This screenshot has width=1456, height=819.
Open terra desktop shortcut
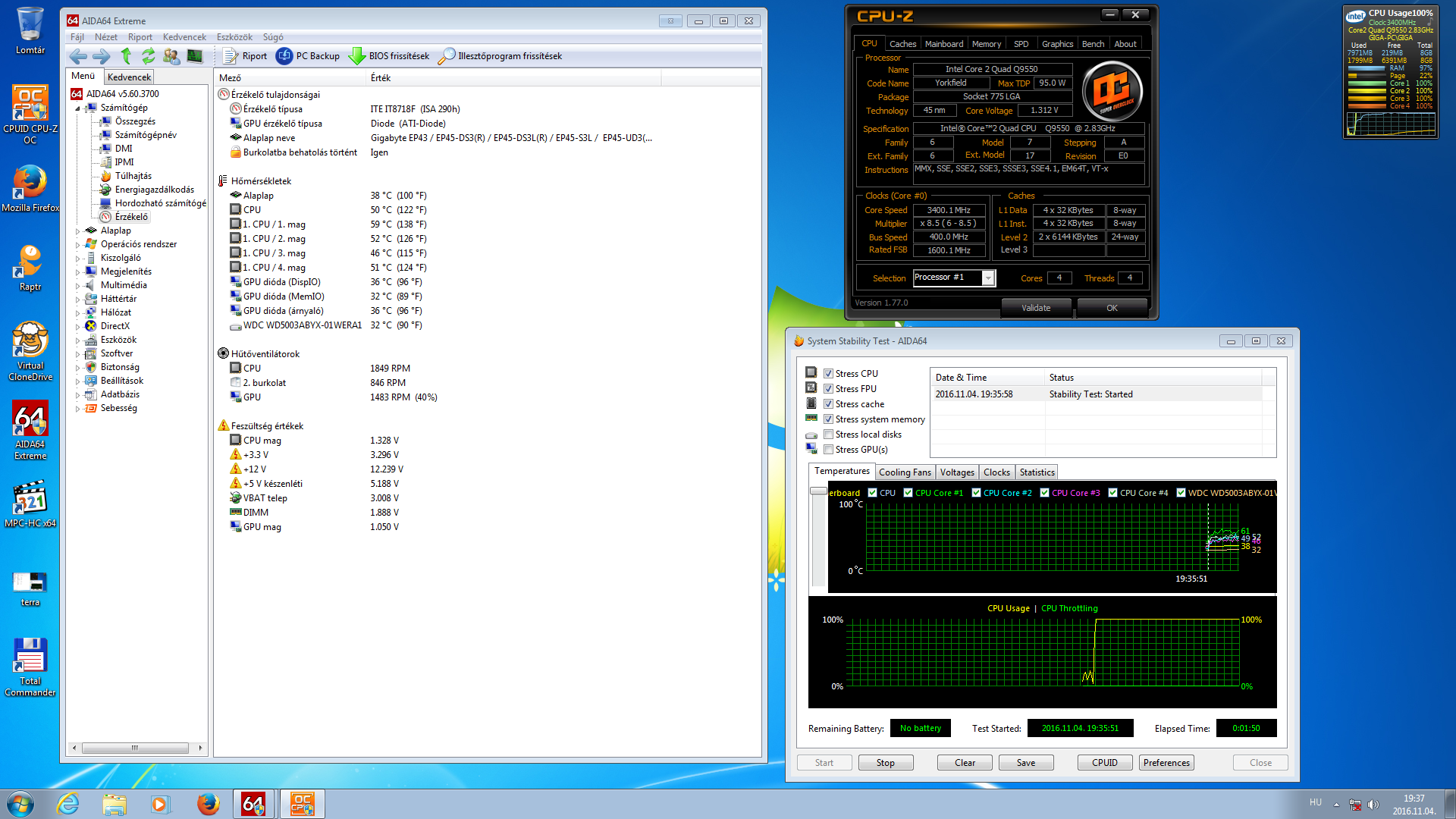point(30,588)
